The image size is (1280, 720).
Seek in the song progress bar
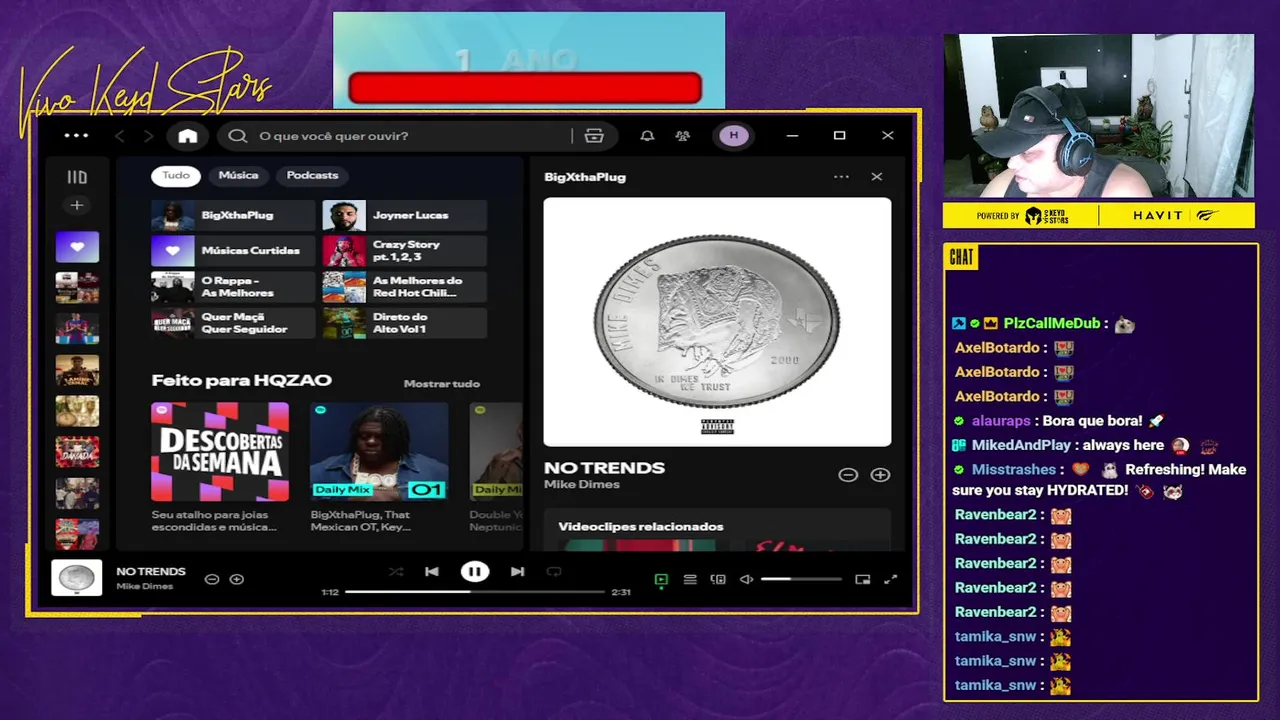click(x=475, y=592)
